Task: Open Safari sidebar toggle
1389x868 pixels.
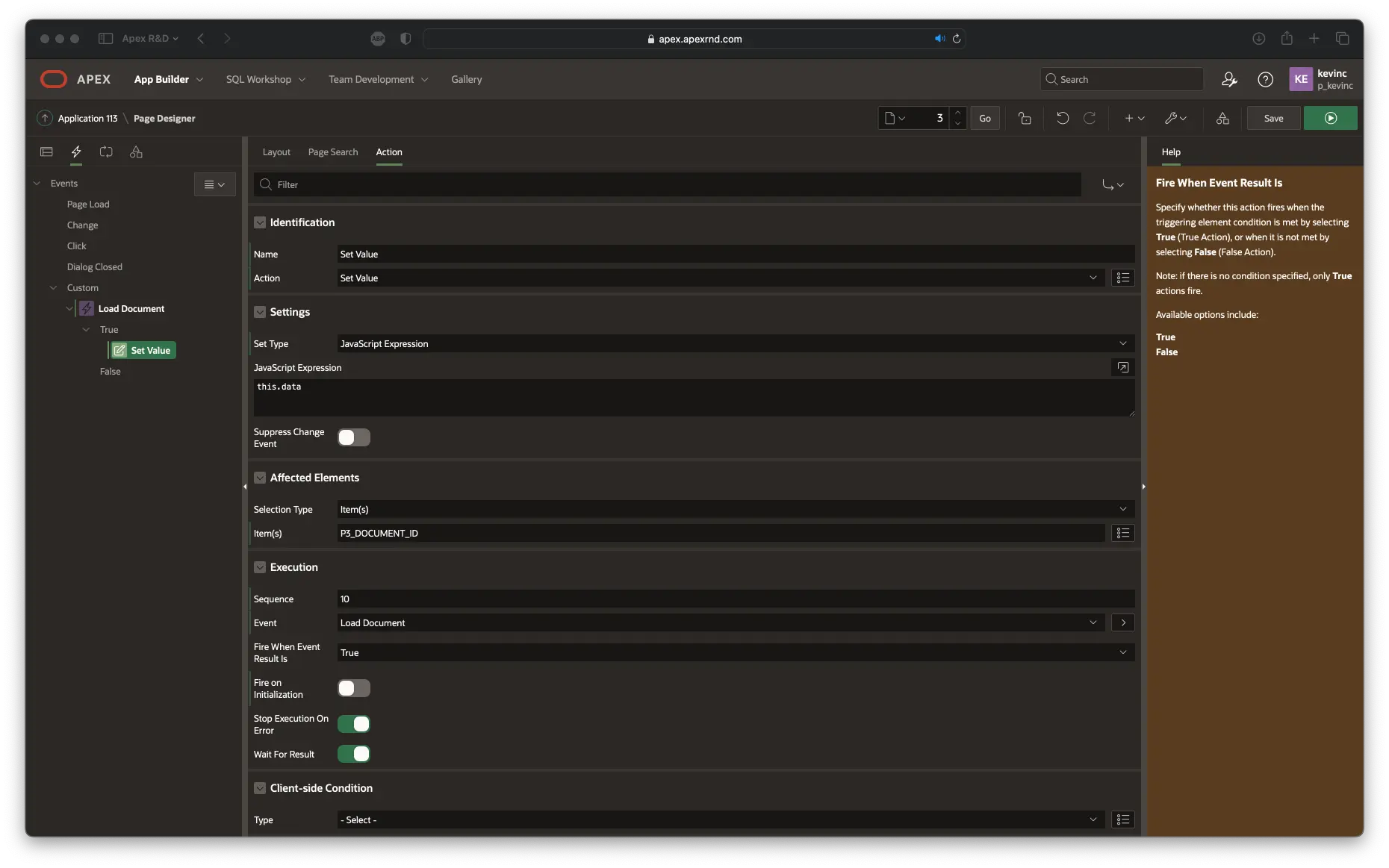Action: tap(105, 38)
